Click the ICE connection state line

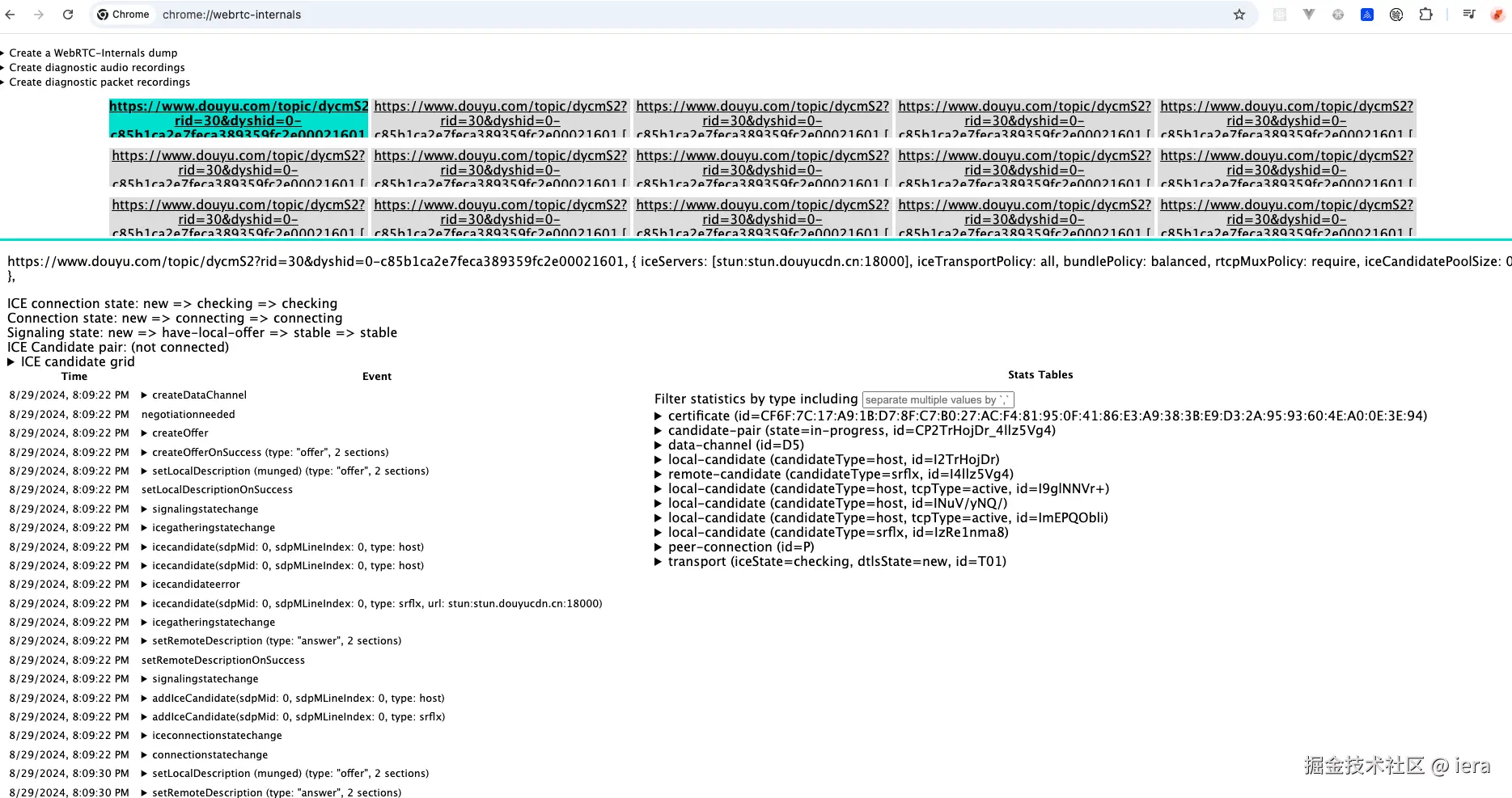172,304
